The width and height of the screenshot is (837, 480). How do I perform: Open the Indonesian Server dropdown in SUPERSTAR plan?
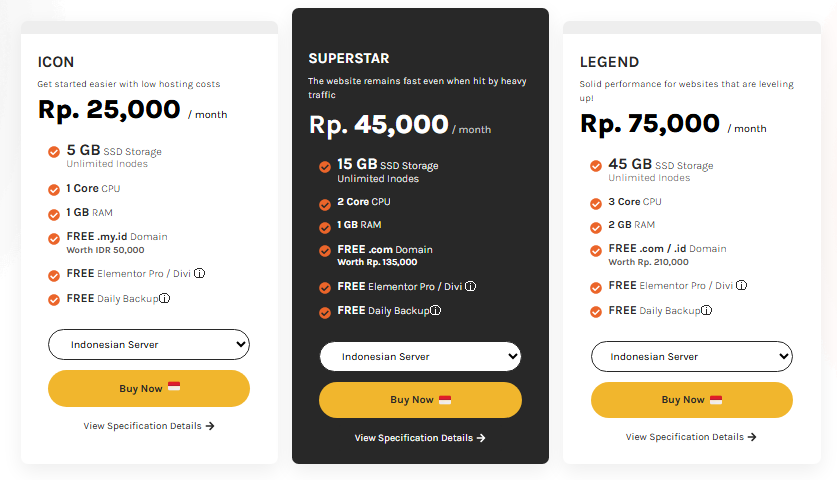(x=420, y=357)
